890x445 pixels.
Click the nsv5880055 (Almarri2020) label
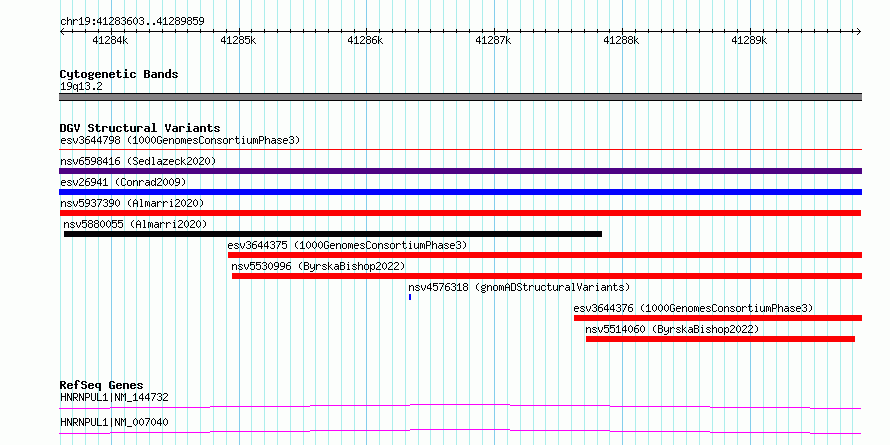(x=136, y=224)
